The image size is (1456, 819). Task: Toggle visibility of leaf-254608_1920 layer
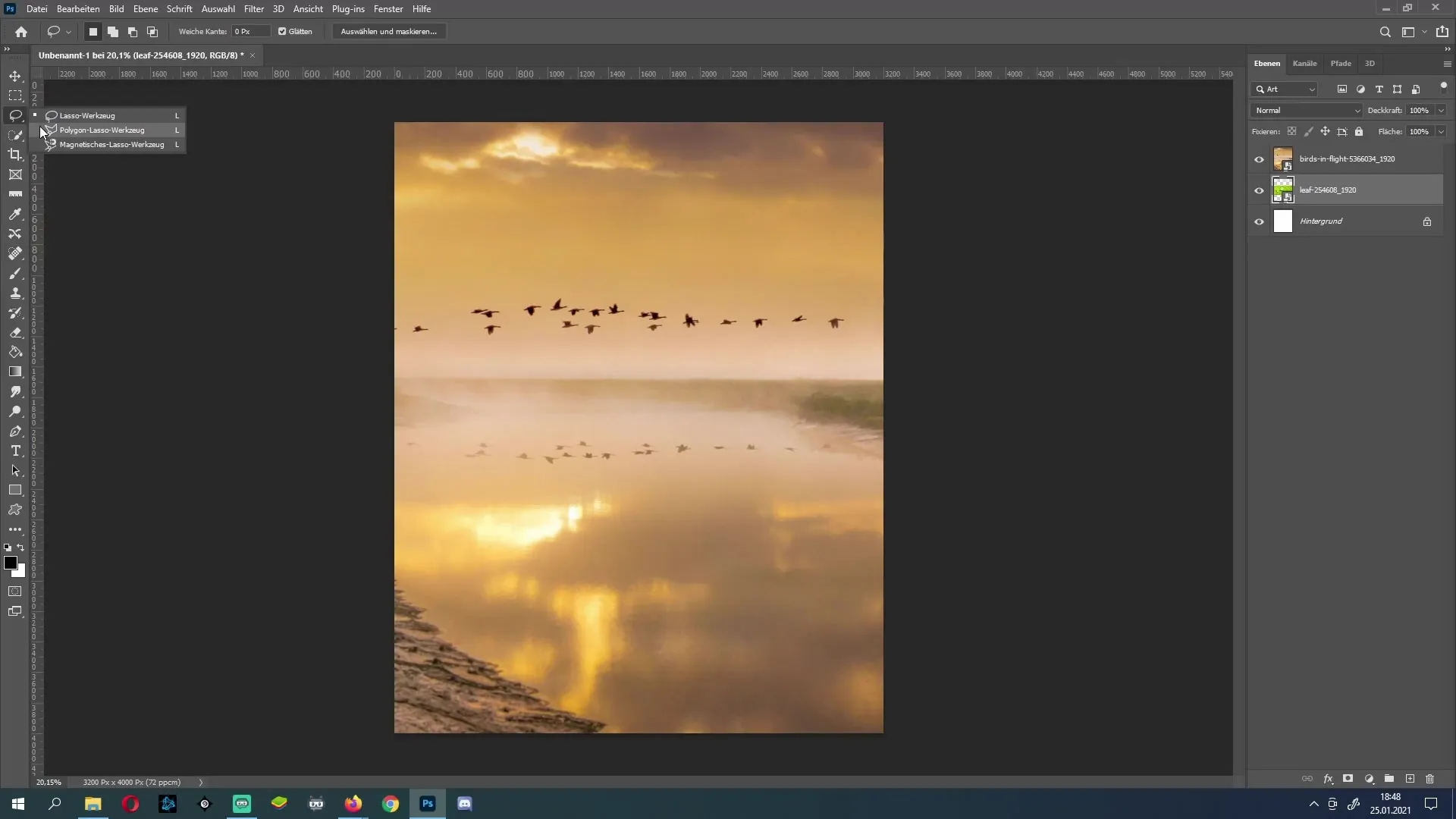tap(1259, 189)
